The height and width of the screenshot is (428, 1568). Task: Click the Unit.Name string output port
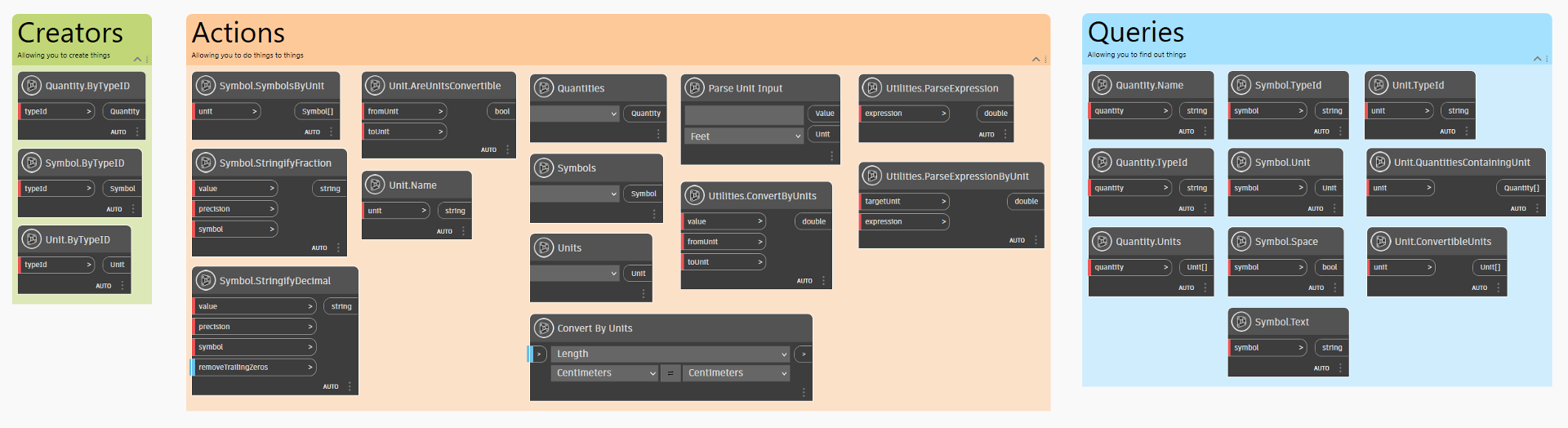[455, 211]
